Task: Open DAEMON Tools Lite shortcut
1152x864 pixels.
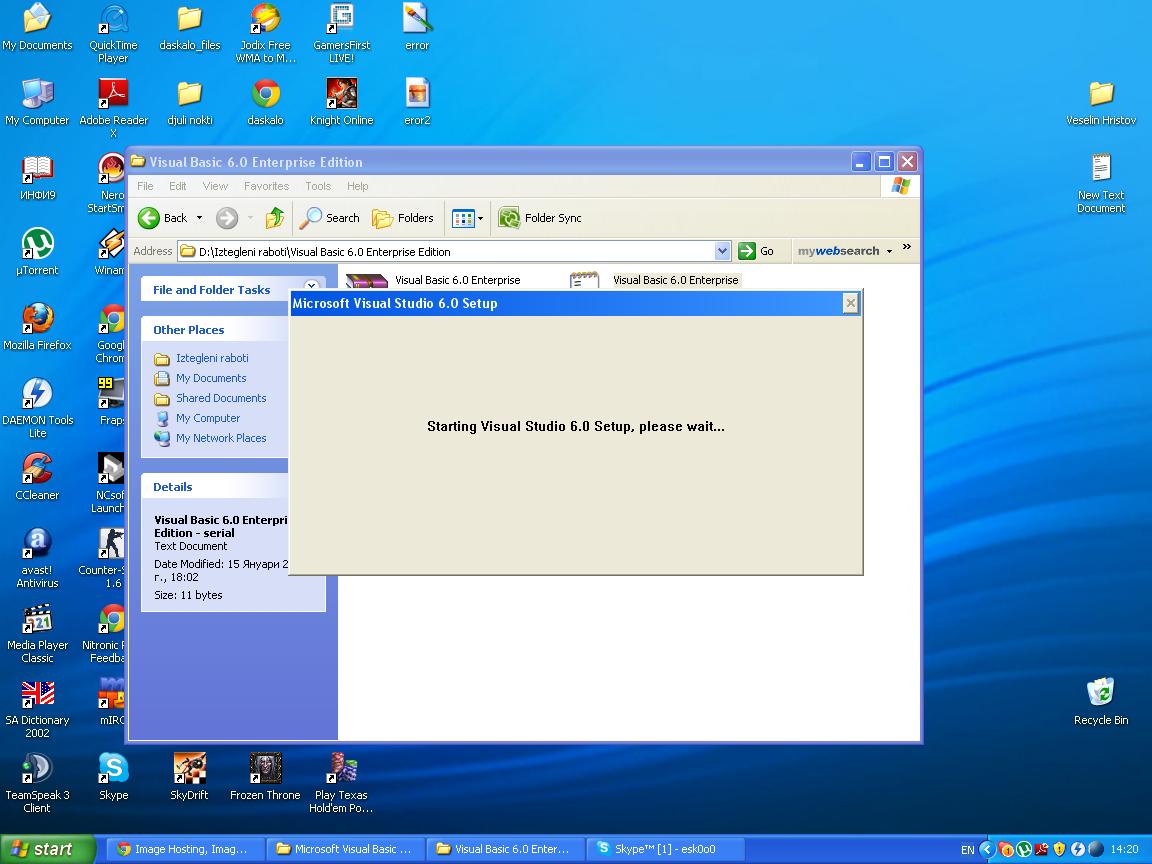Action: [37, 408]
